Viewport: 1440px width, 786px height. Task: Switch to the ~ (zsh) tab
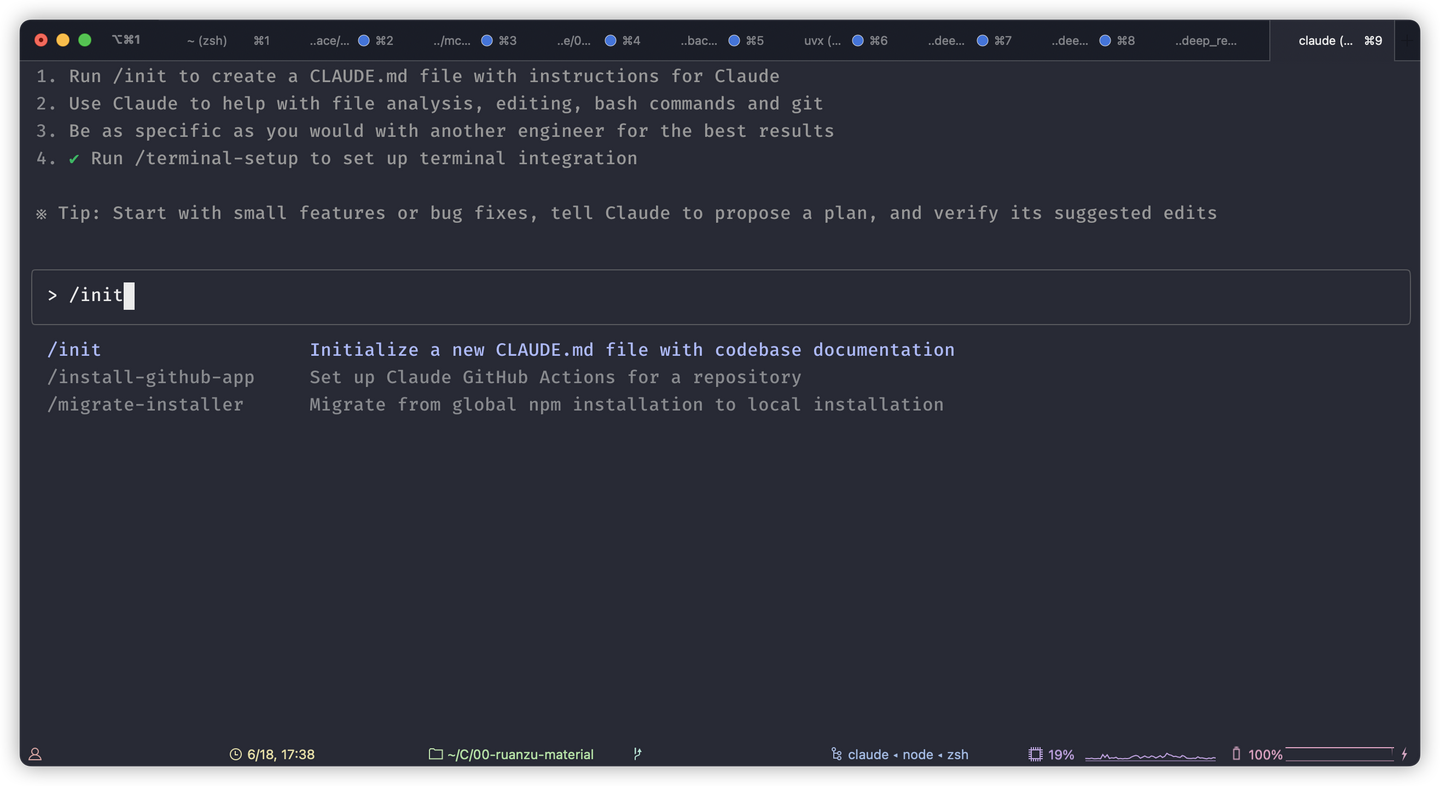(207, 41)
